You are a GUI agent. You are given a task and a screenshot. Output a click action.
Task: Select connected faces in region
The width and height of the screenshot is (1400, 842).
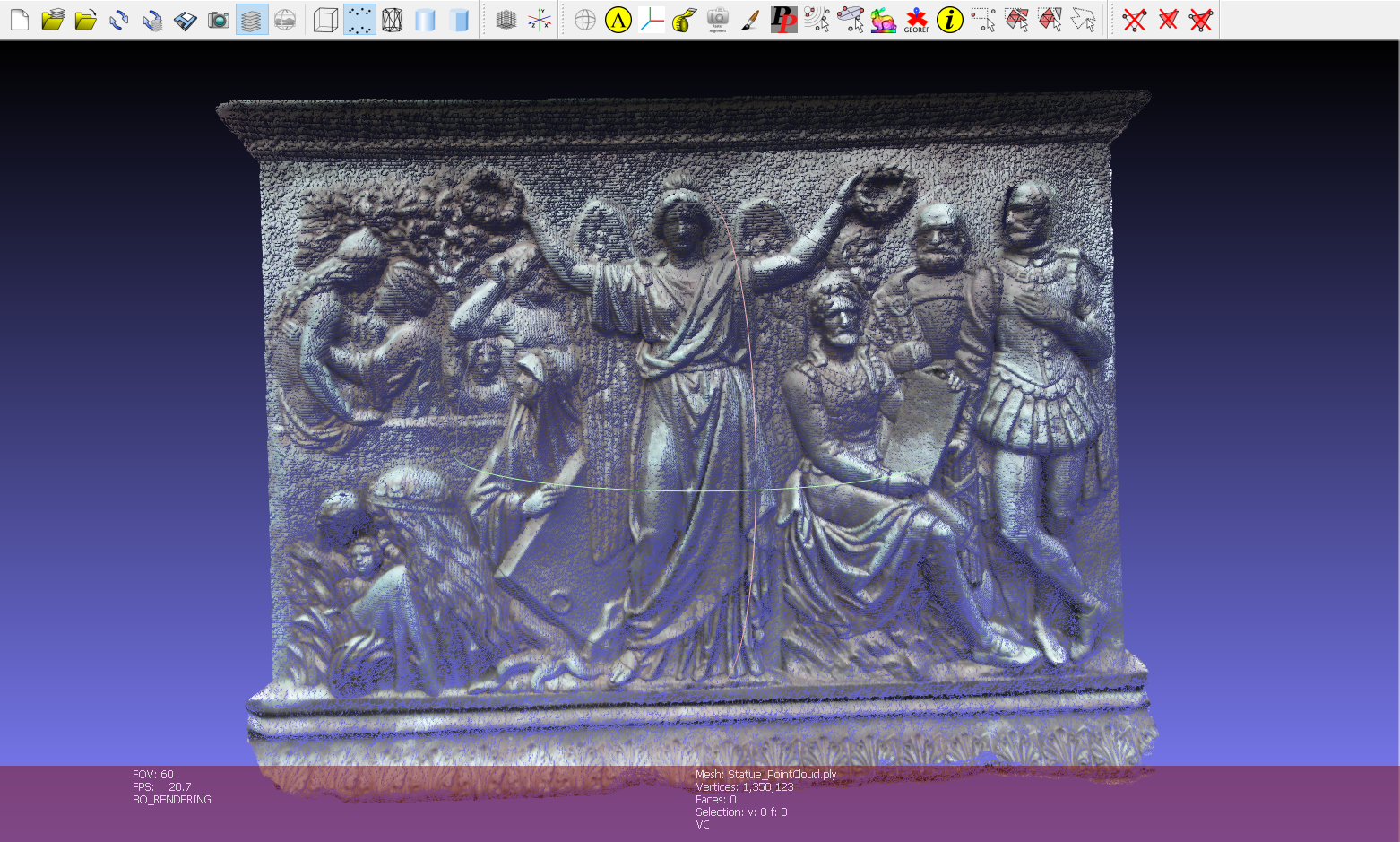click(1050, 20)
